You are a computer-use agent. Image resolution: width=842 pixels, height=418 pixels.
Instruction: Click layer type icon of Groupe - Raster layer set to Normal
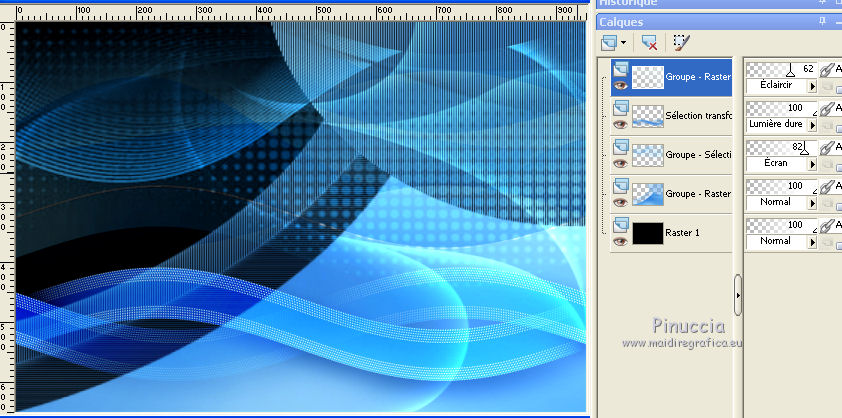[x=621, y=185]
